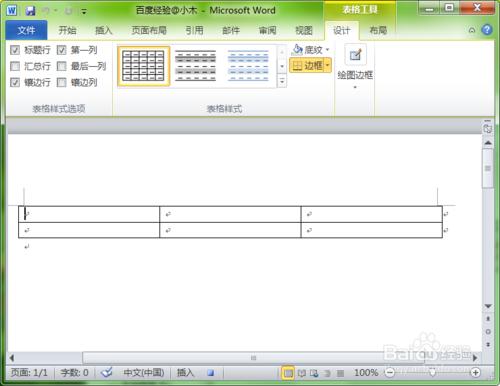Screen dimensions: 500x386
Task: Click the macro record icon in status bar
Action: click(210, 373)
